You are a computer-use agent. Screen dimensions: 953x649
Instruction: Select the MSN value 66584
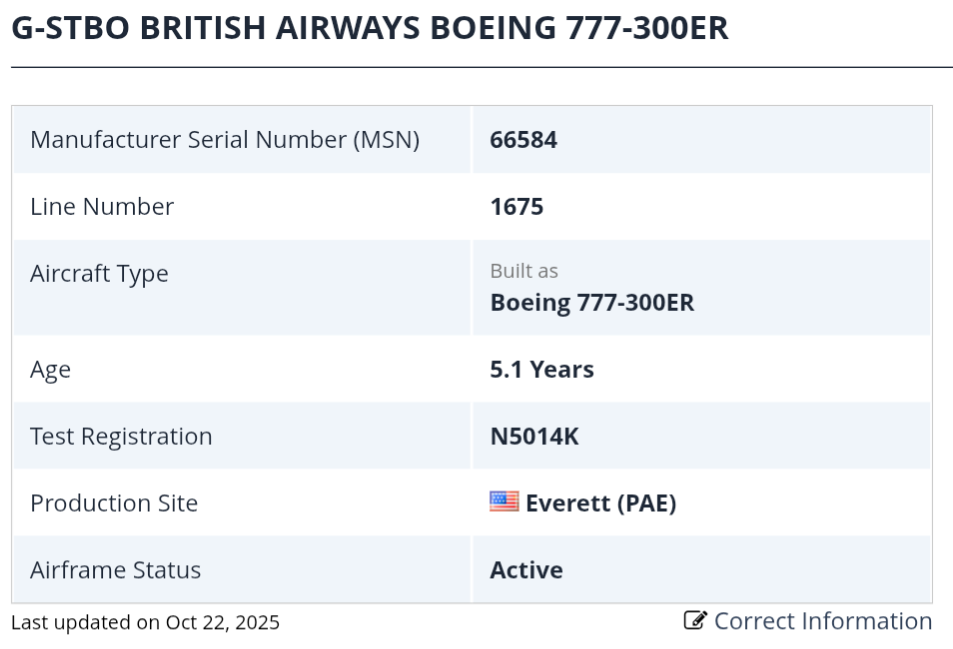tap(523, 140)
